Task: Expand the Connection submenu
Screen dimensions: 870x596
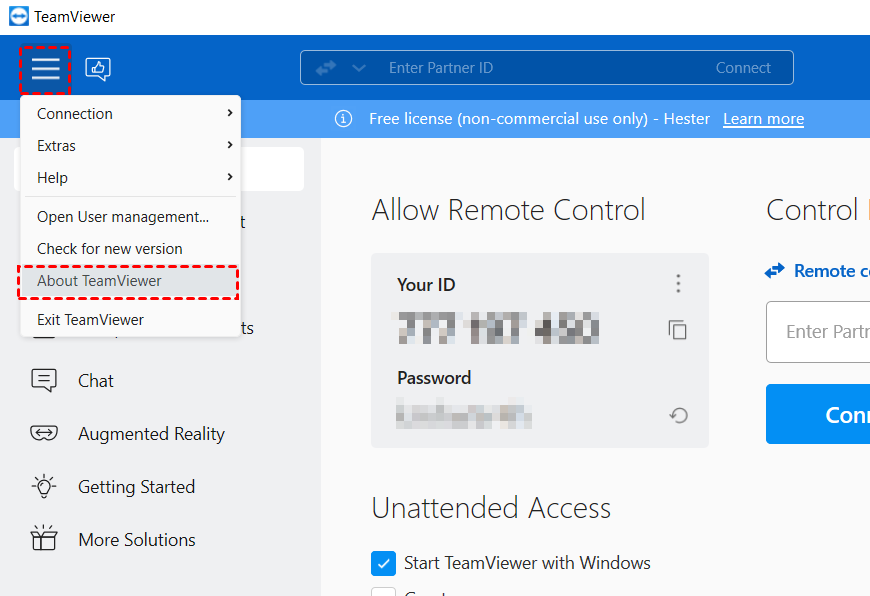Action: point(130,114)
